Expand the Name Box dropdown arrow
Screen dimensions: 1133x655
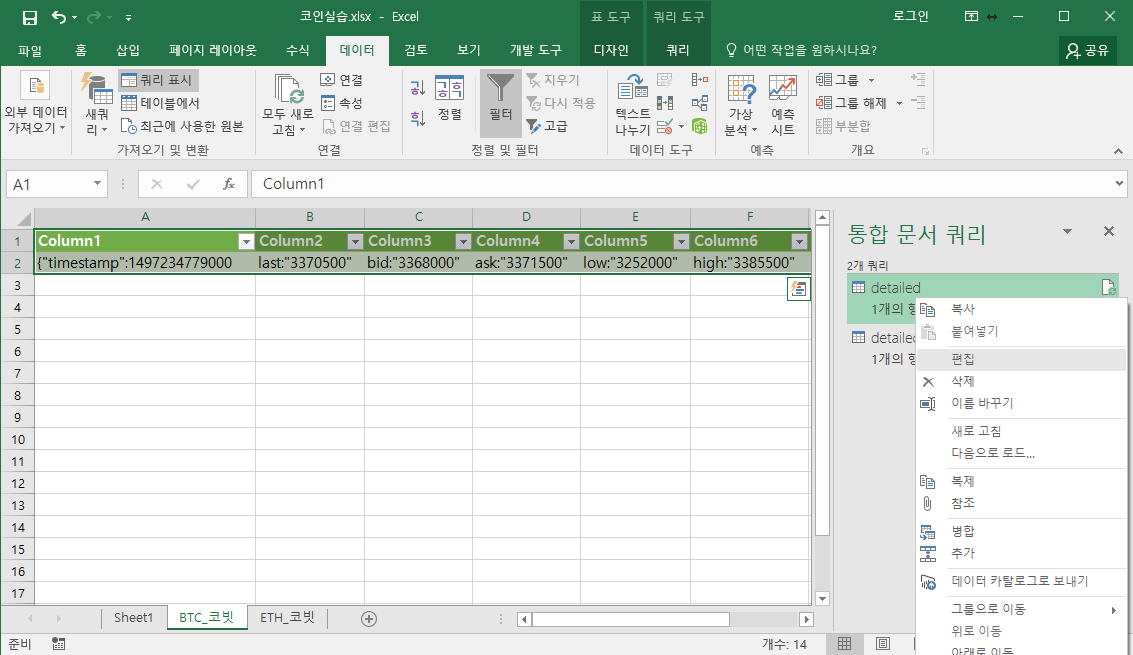pos(97,184)
